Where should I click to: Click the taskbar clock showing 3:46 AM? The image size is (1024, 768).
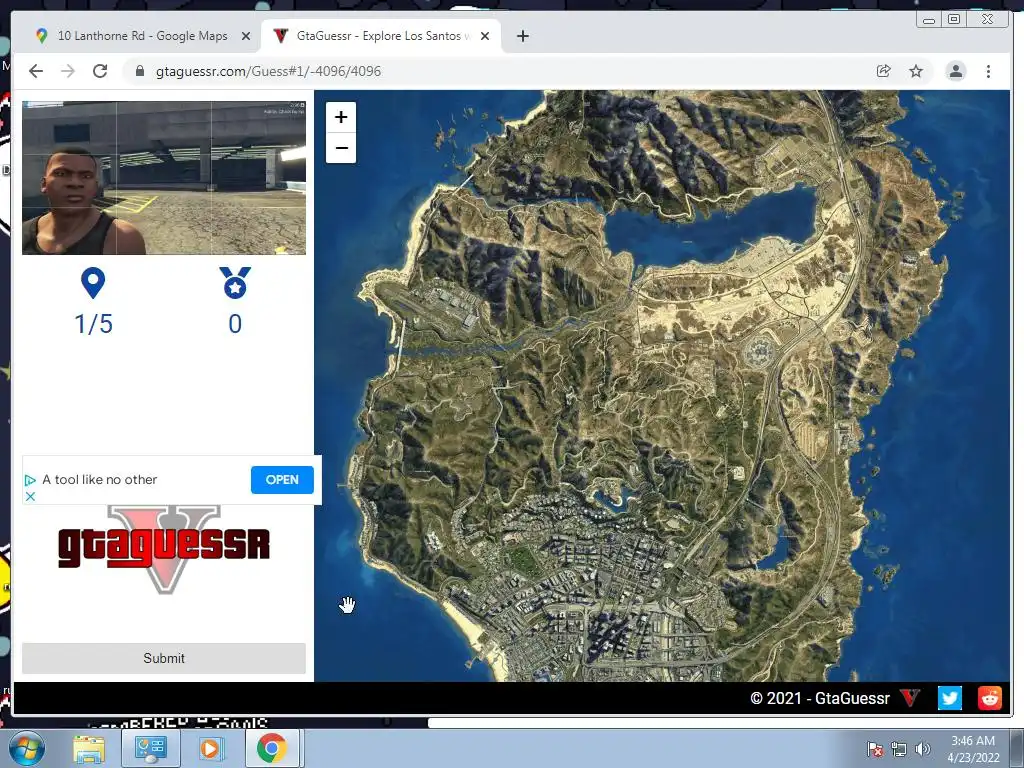tap(973, 749)
